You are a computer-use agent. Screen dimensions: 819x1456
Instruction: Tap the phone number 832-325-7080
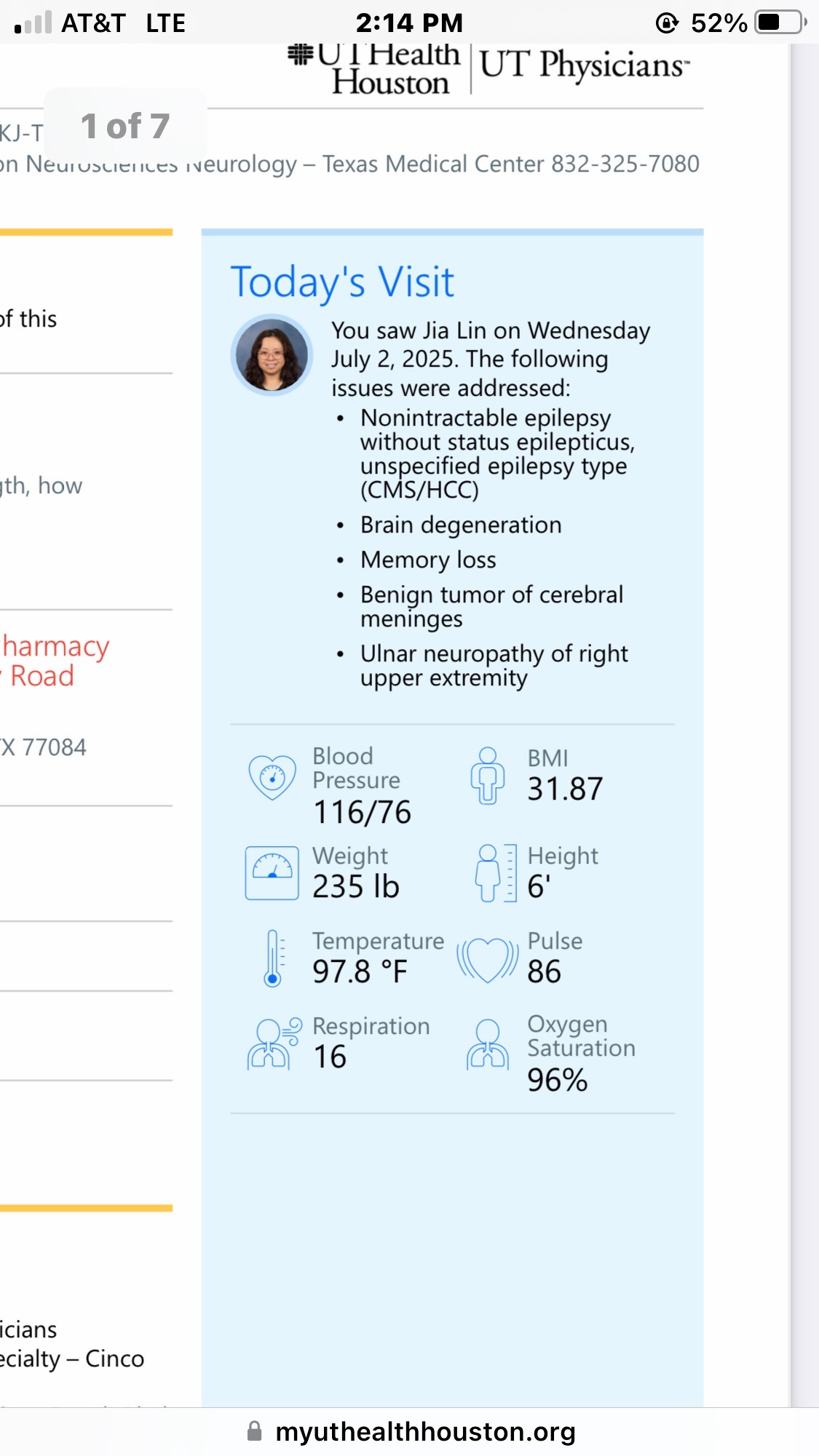(x=625, y=164)
